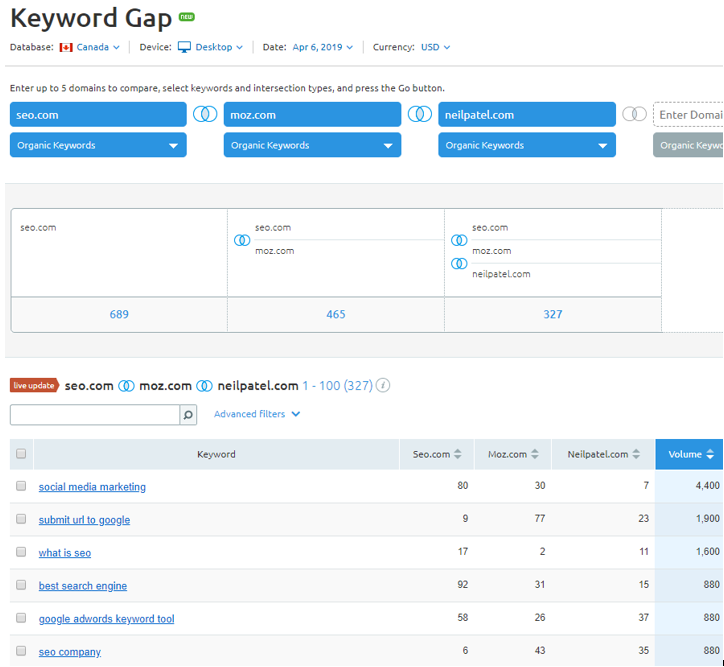Click the sort arrows on Moz.com column

tap(535, 454)
